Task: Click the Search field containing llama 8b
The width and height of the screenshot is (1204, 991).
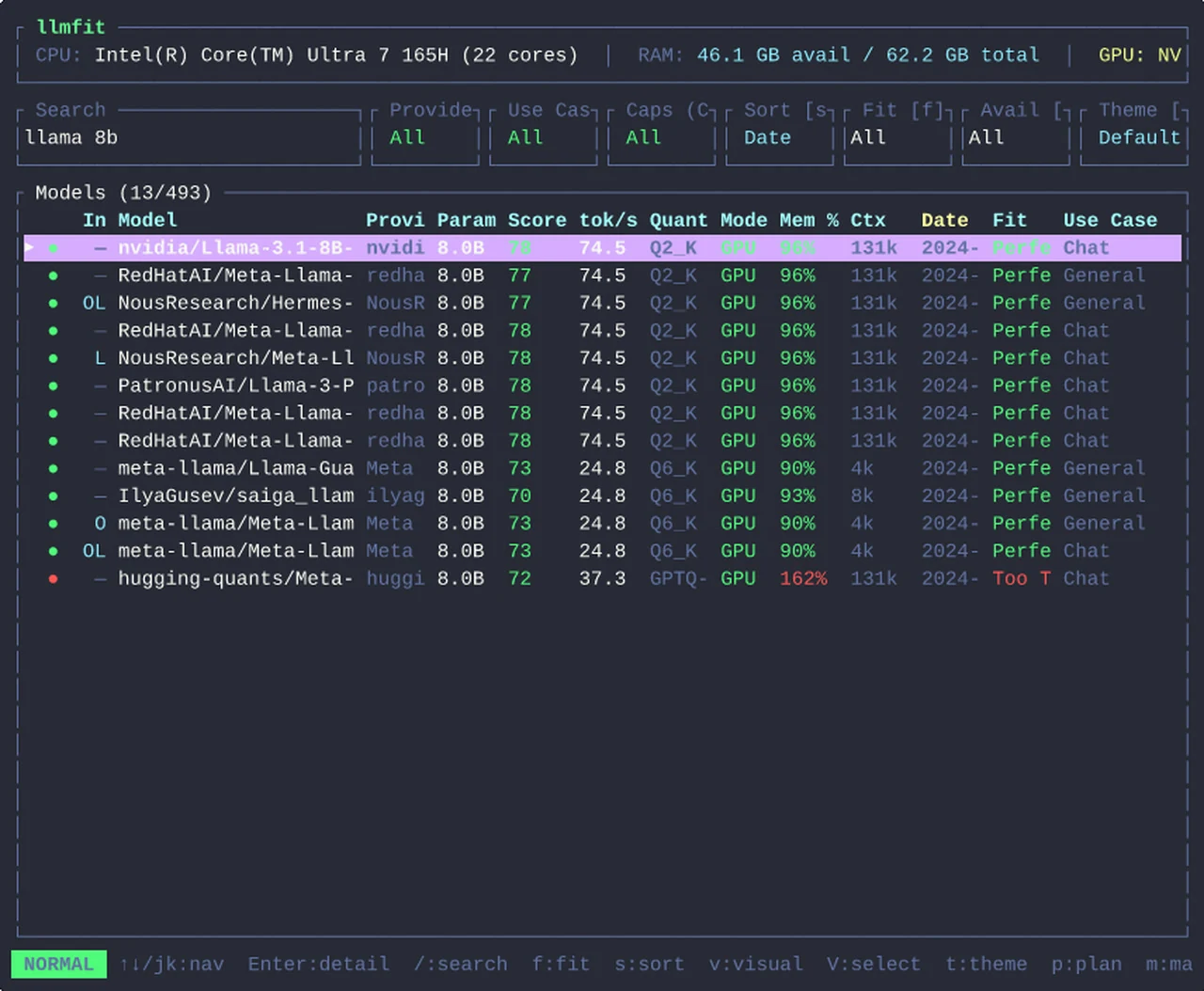Action: click(189, 137)
